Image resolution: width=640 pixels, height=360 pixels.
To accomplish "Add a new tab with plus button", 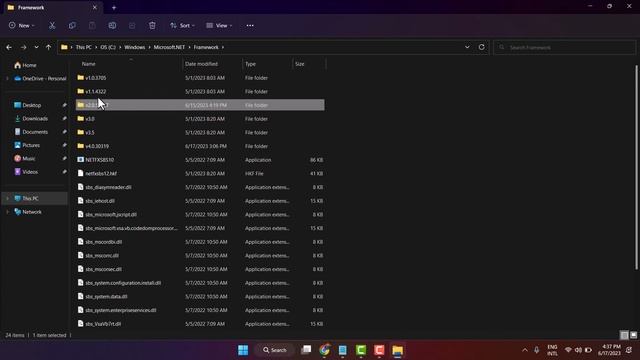I will [x=114, y=7].
